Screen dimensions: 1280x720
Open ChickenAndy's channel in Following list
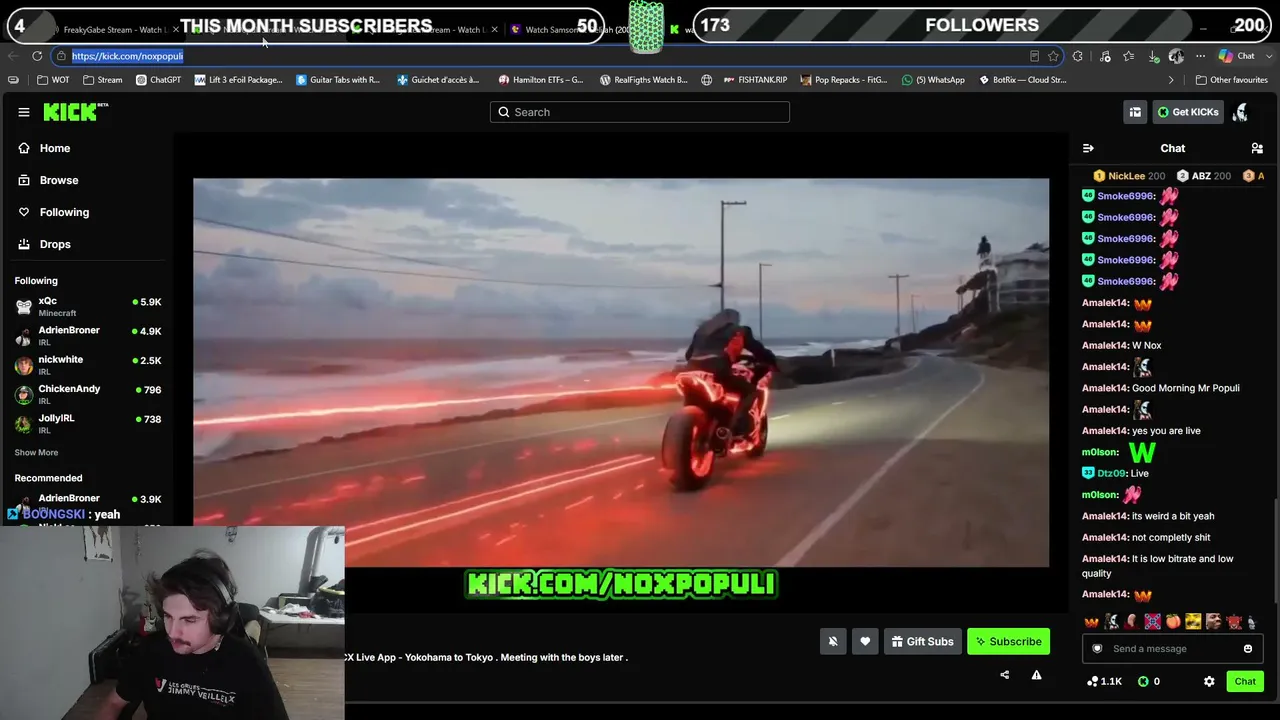[x=88, y=394]
